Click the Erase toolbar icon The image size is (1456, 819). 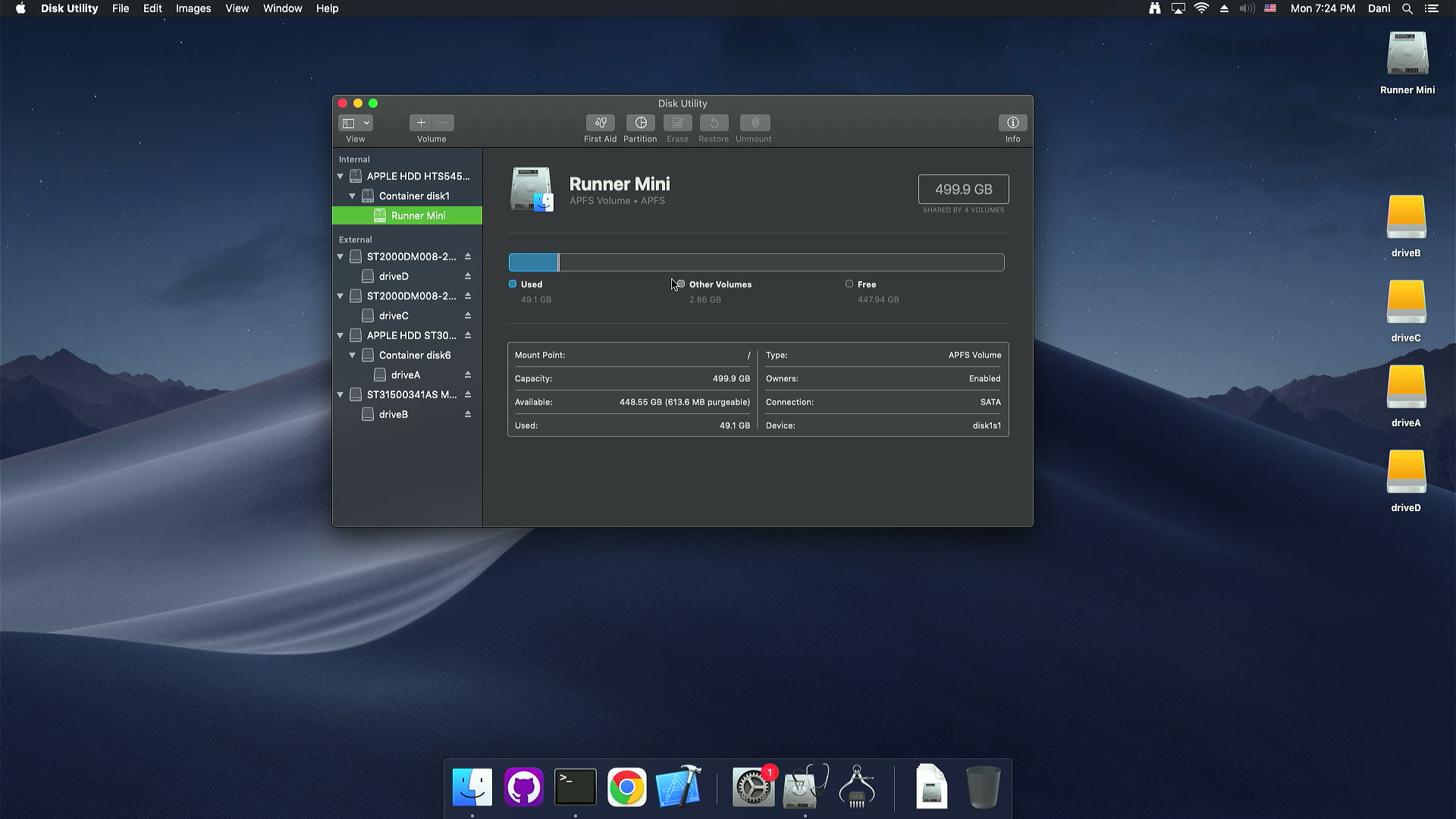(677, 123)
